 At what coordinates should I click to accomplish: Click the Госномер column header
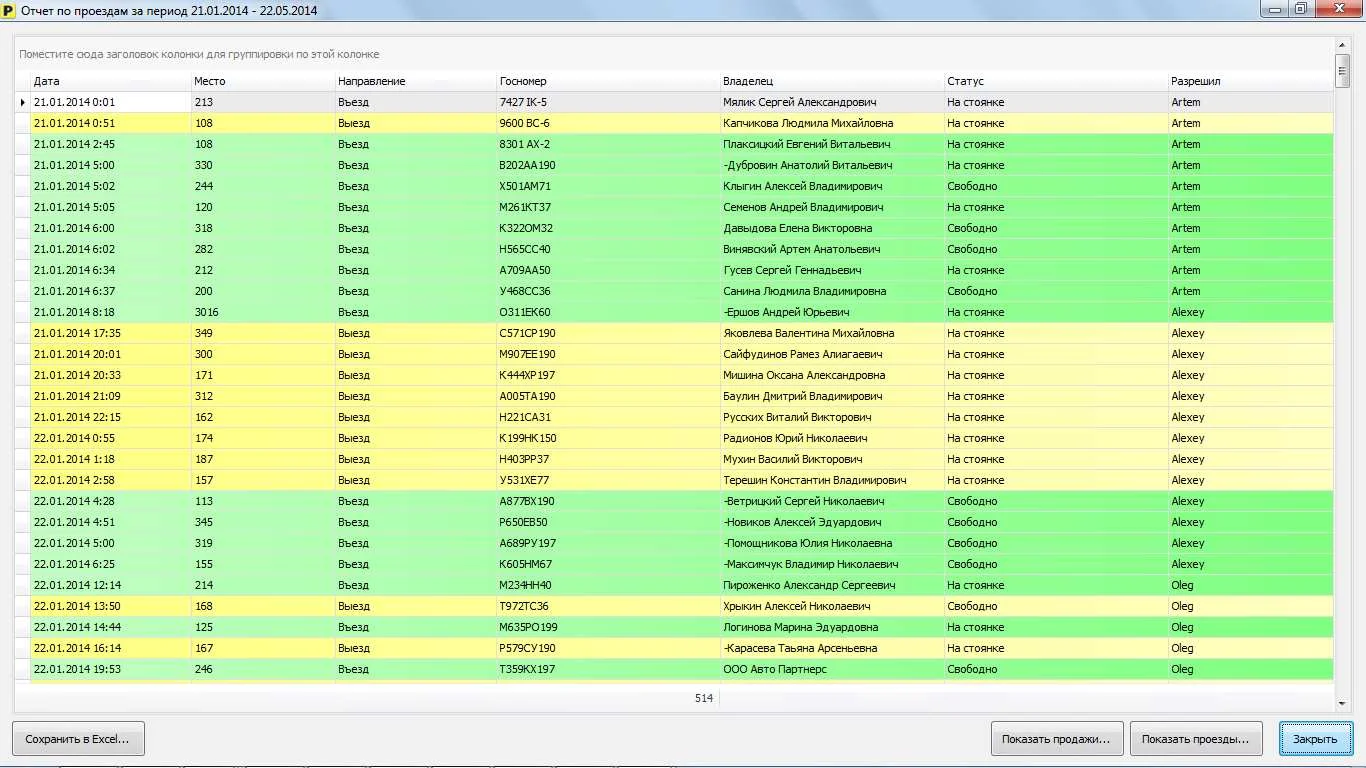(x=607, y=81)
